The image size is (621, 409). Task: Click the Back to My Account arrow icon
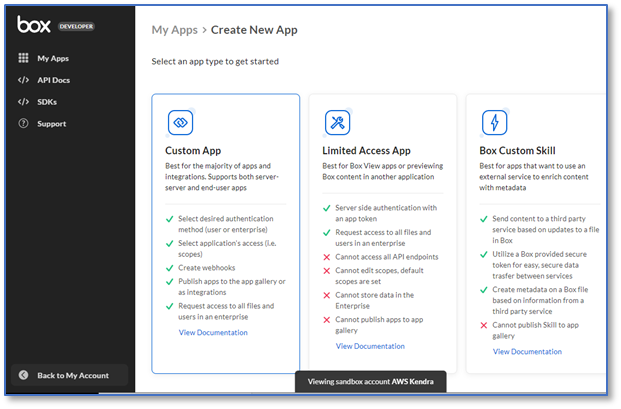click(23, 375)
